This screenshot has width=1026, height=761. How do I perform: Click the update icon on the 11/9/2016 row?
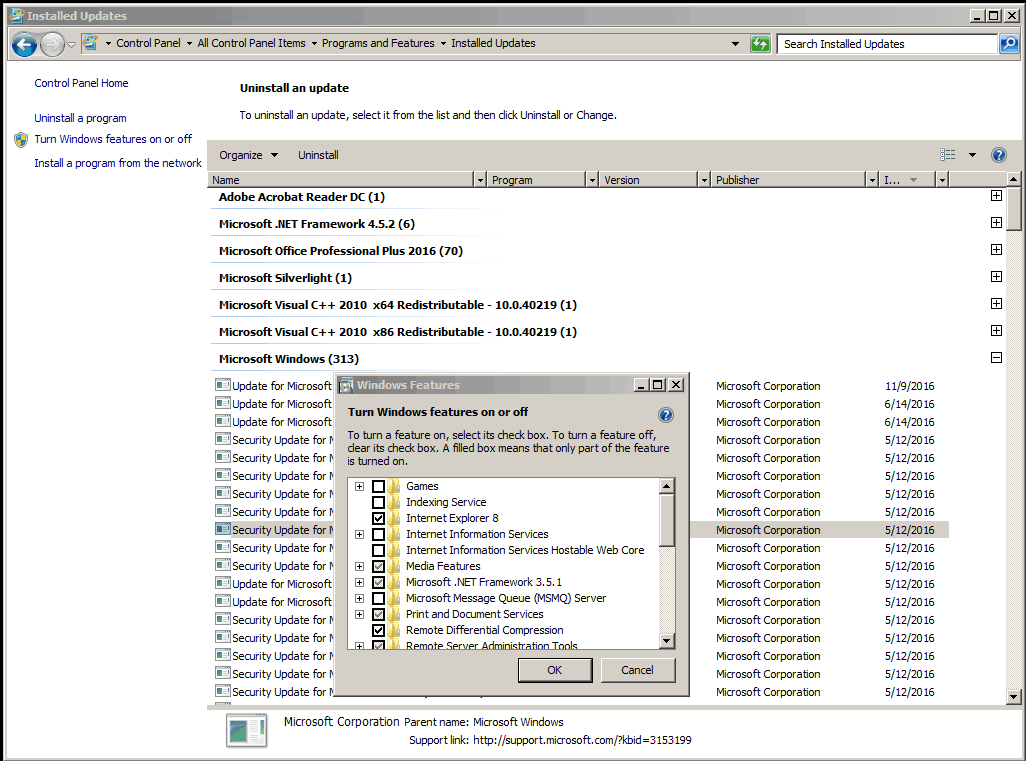click(x=222, y=385)
